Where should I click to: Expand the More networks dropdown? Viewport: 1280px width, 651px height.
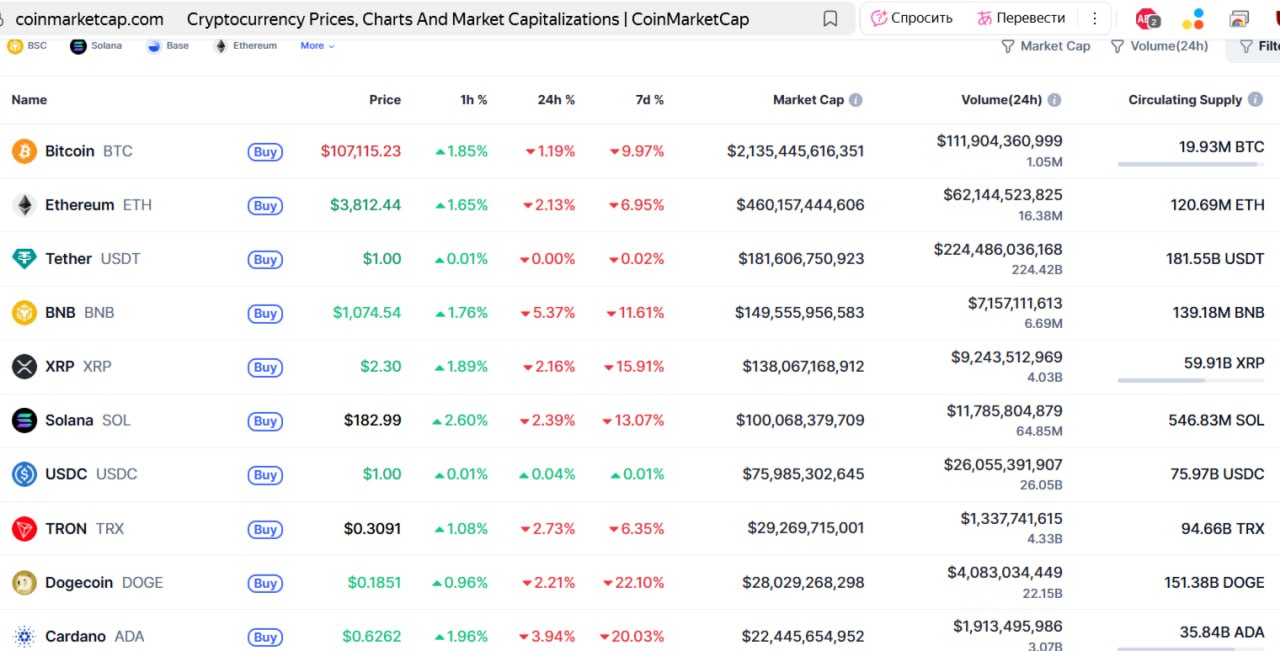tap(317, 46)
